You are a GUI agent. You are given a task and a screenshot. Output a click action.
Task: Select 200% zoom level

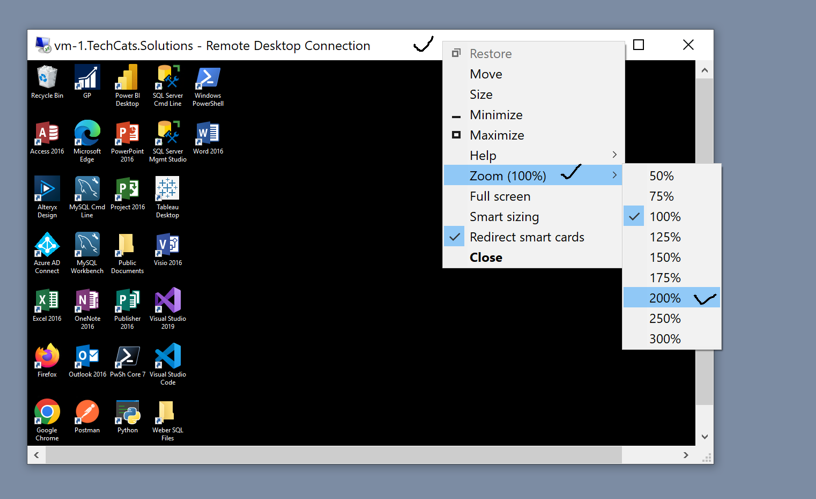tap(671, 298)
